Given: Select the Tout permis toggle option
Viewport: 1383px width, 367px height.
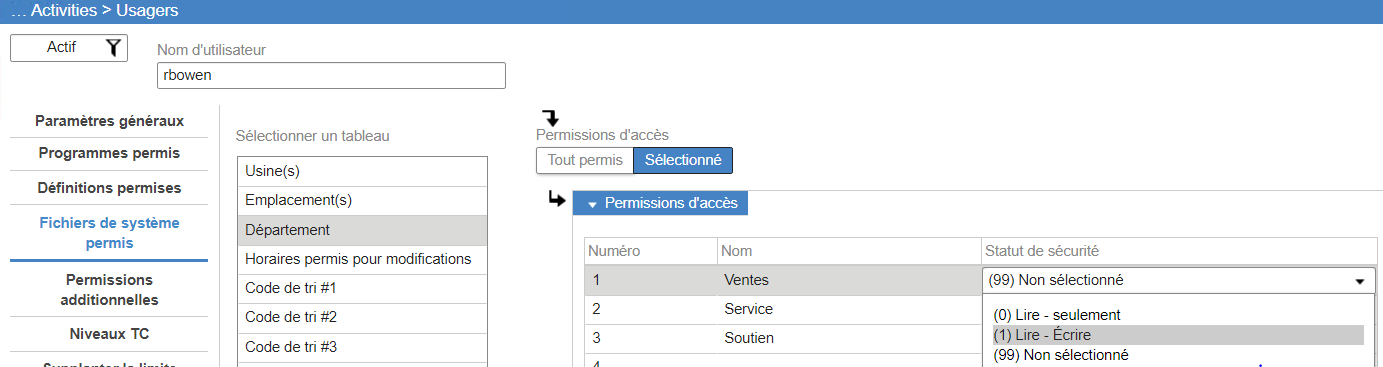Looking at the screenshot, I should pyautogui.click(x=585, y=160).
